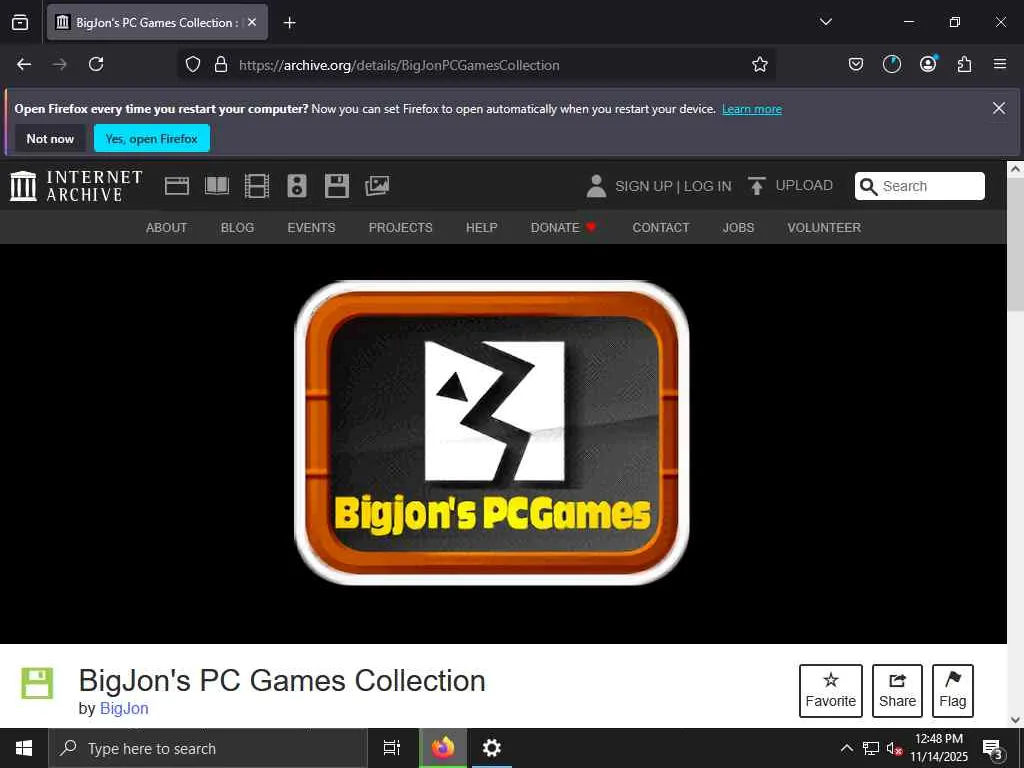The height and width of the screenshot is (768, 1024).
Task: Click the green software item icon by the title
Action: (x=37, y=683)
